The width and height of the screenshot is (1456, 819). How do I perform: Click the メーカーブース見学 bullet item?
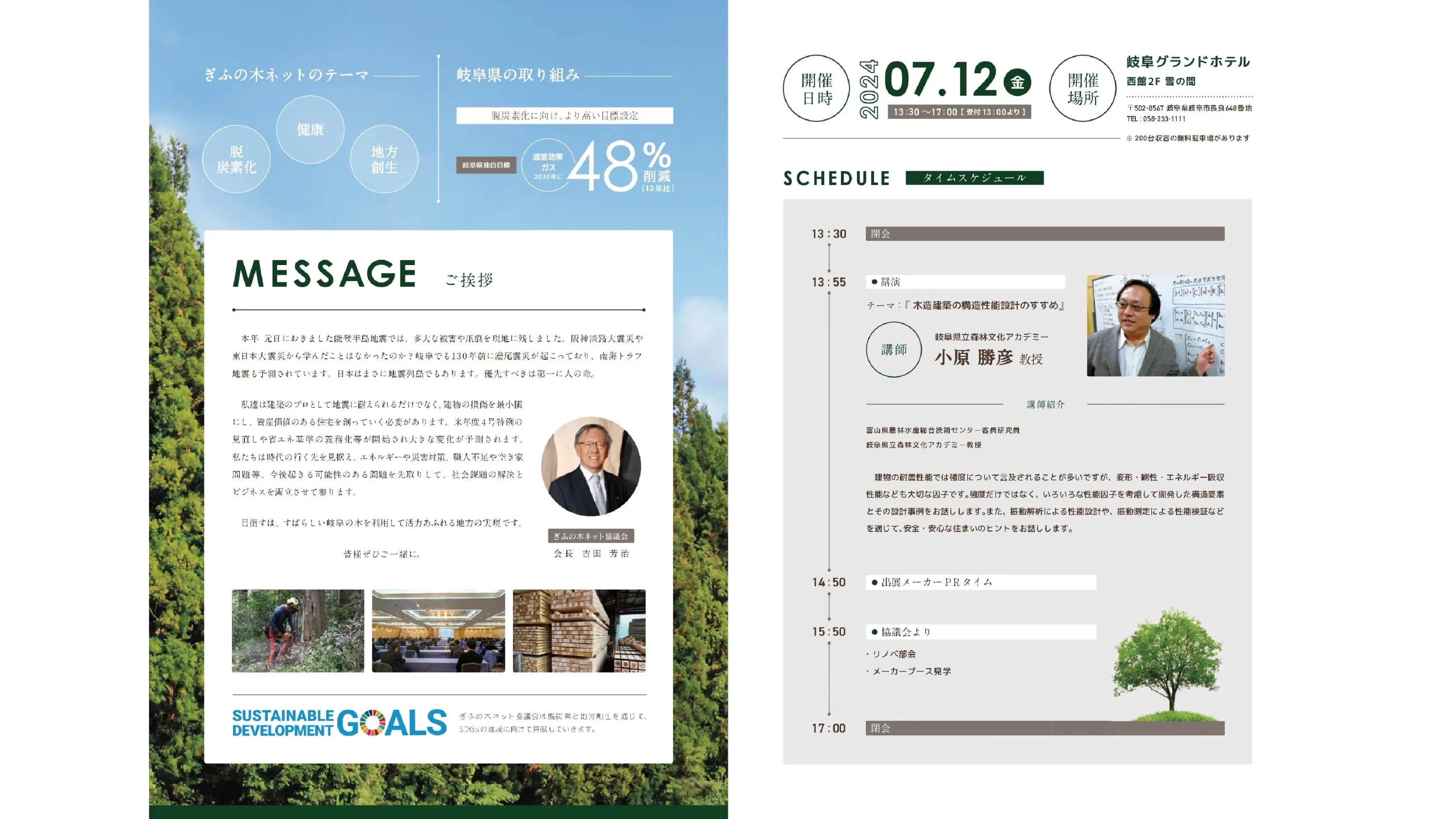[909, 671]
